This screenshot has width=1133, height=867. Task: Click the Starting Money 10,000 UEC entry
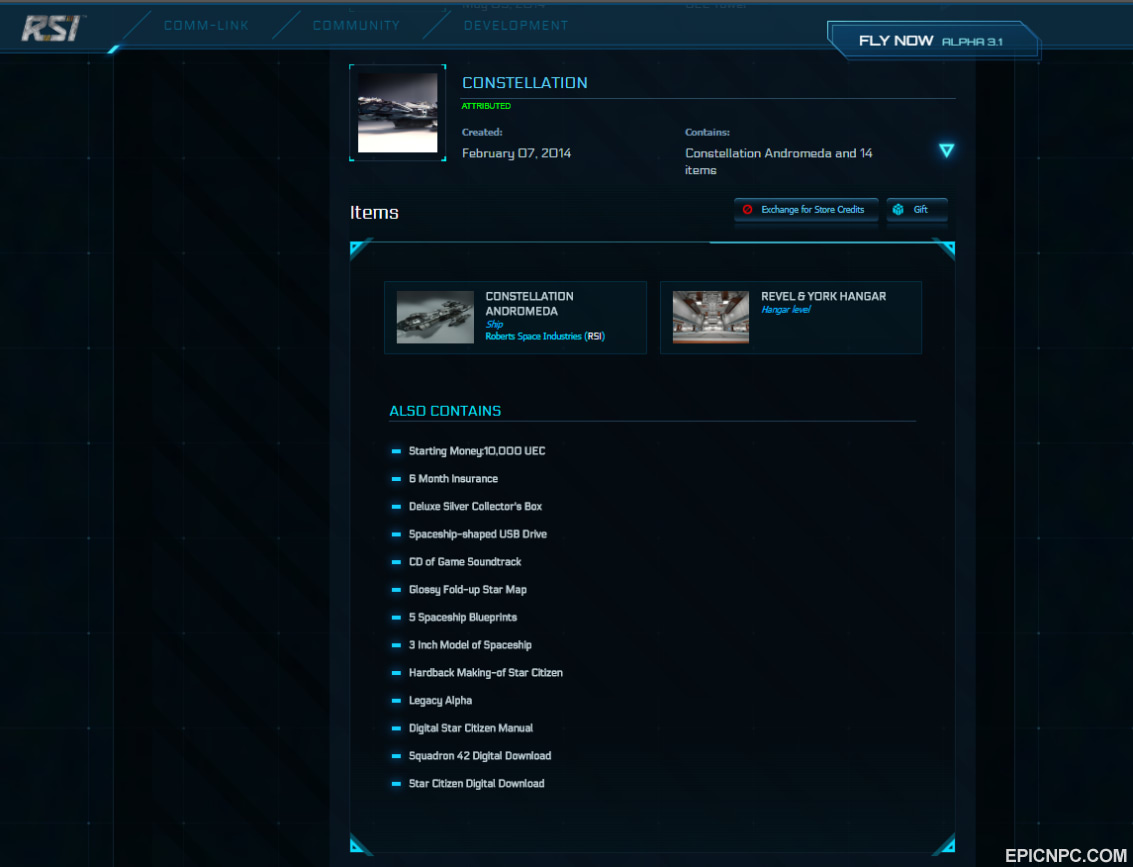pos(477,451)
